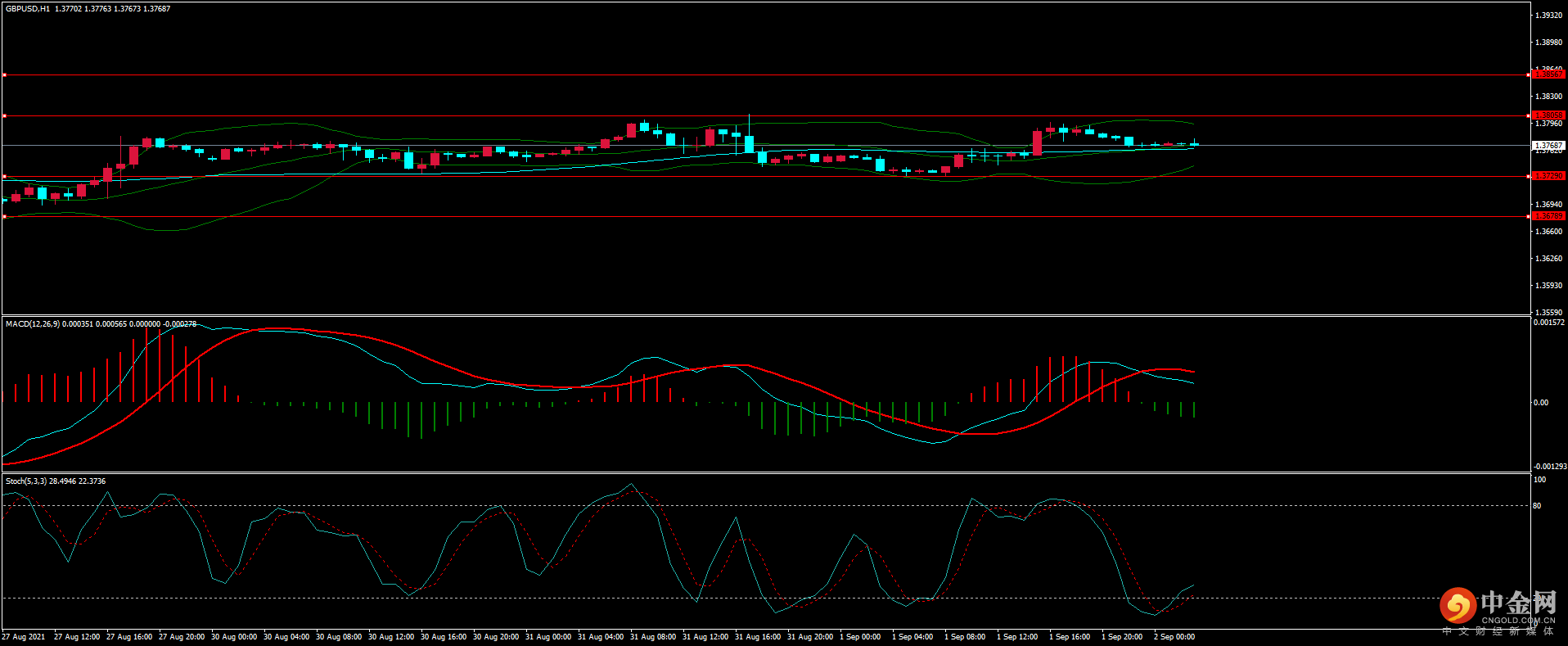The width and height of the screenshot is (1568, 646).
Task: Click the 1 Sep 00:00 time label
Action: pyautogui.click(x=860, y=637)
